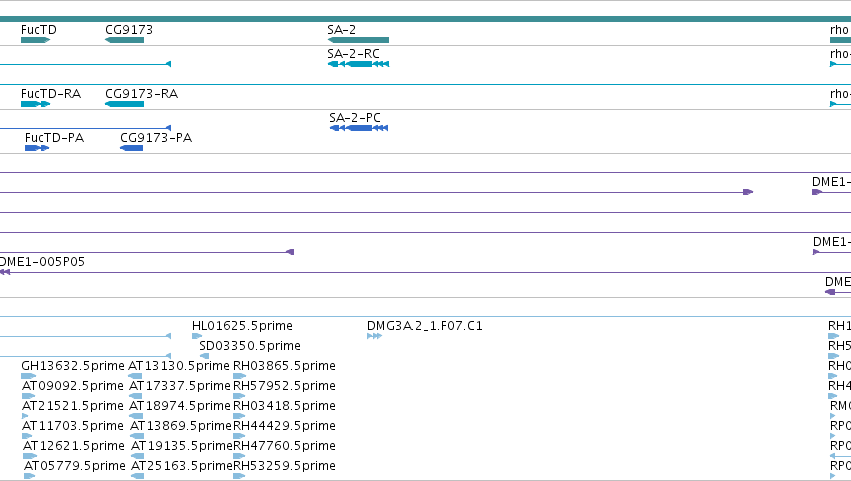Click the AT21521.5prime label
The image size is (851, 481).
pyautogui.click(x=73, y=406)
